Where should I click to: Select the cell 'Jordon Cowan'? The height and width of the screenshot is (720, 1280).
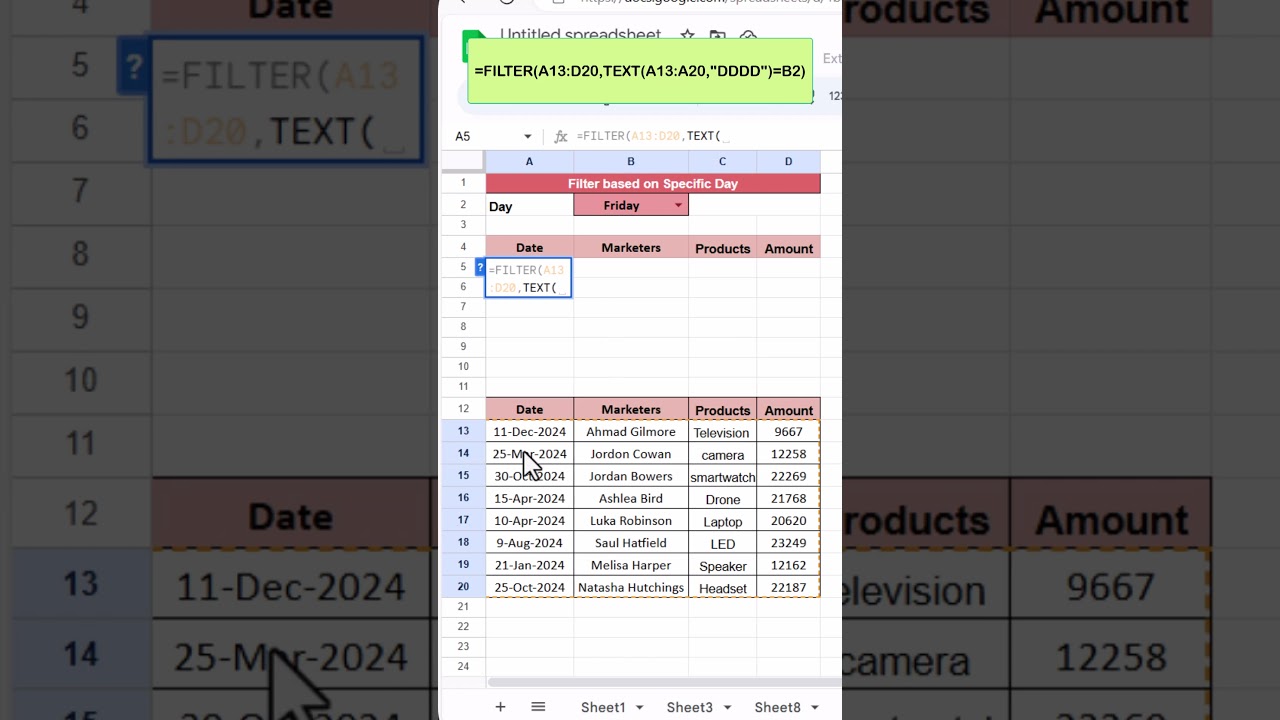coord(631,454)
